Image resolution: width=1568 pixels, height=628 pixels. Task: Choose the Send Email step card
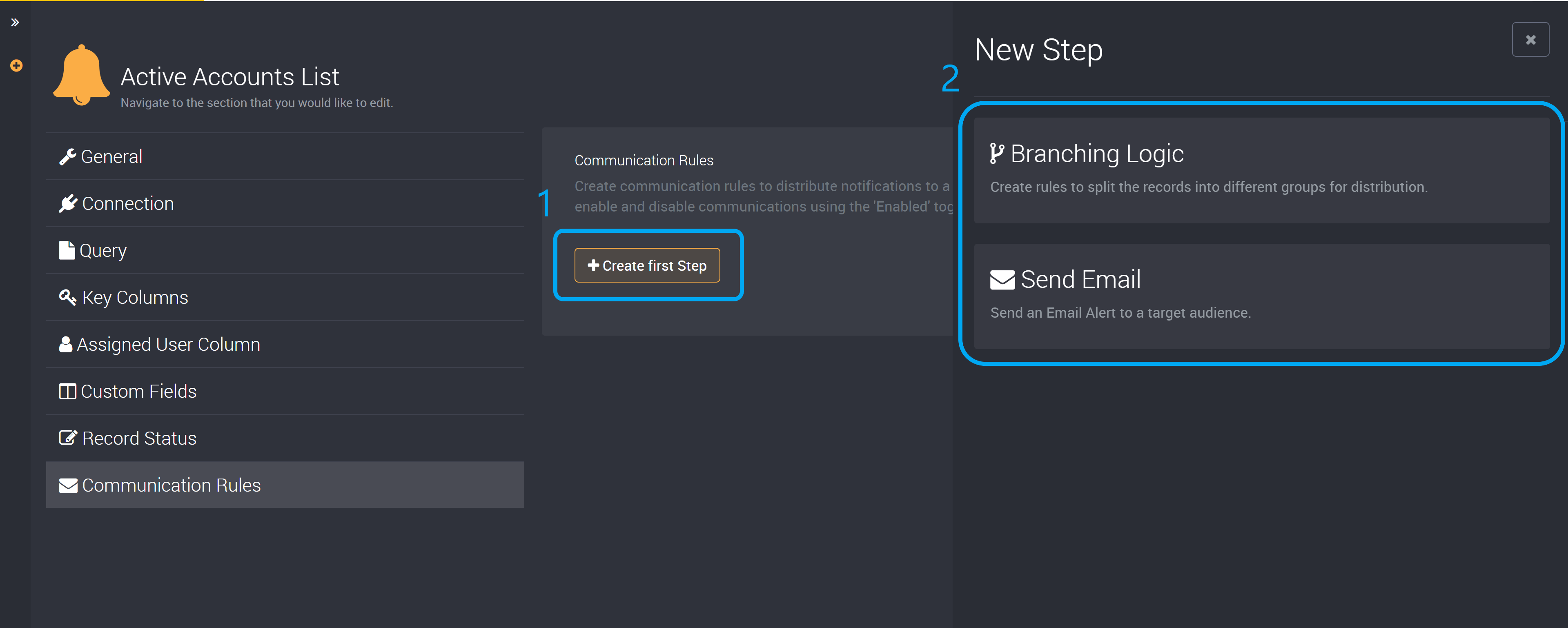pyautogui.click(x=1262, y=296)
